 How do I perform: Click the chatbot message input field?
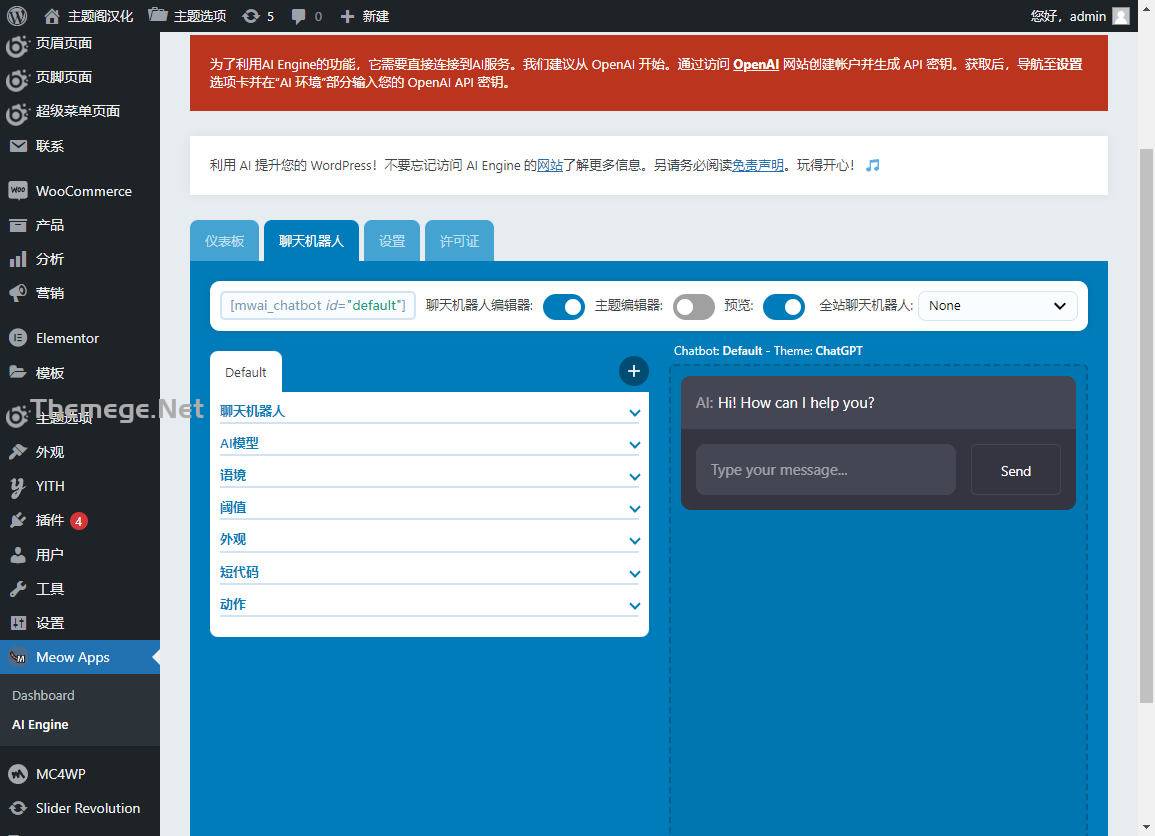point(826,470)
